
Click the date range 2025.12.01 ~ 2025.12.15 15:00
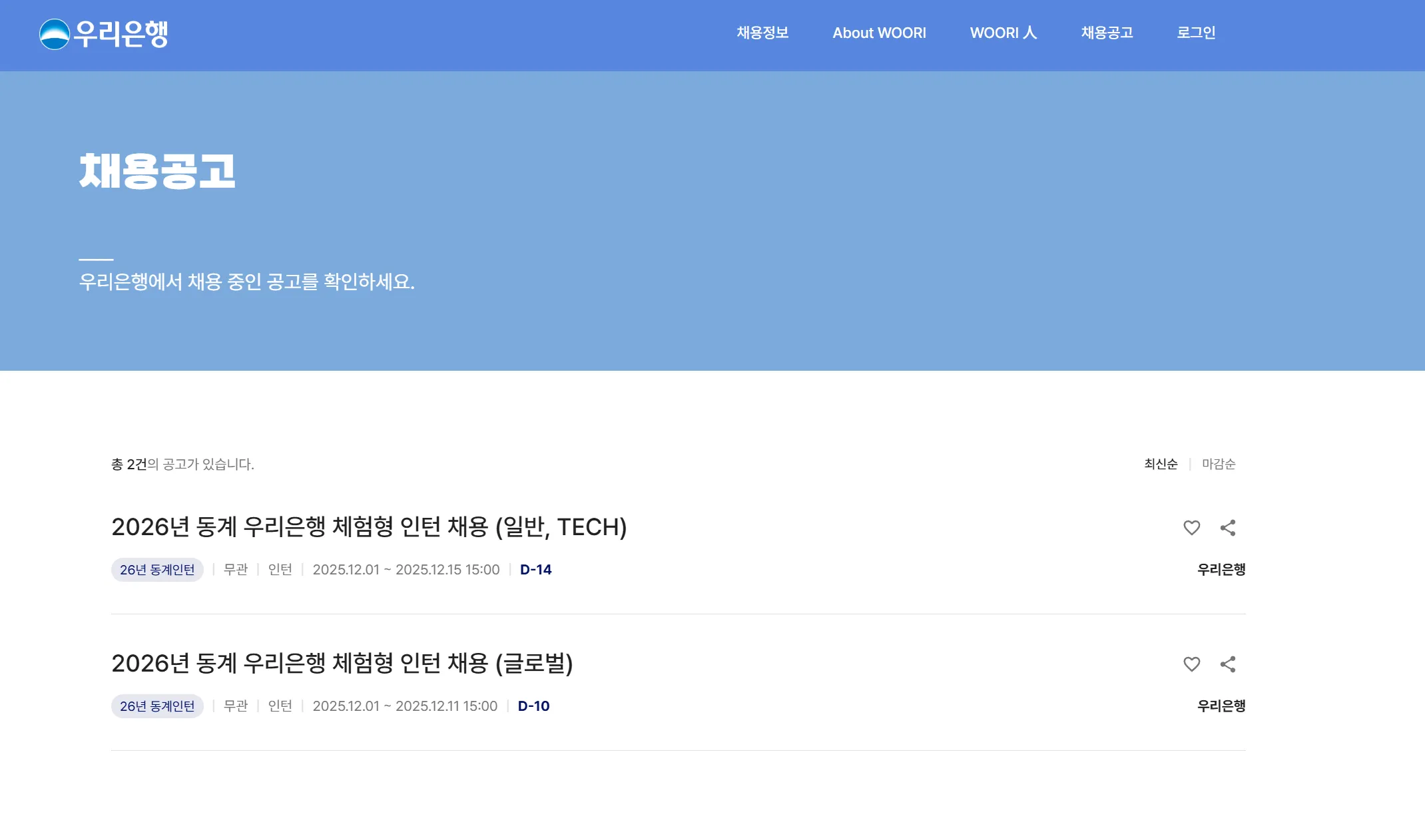pos(406,570)
